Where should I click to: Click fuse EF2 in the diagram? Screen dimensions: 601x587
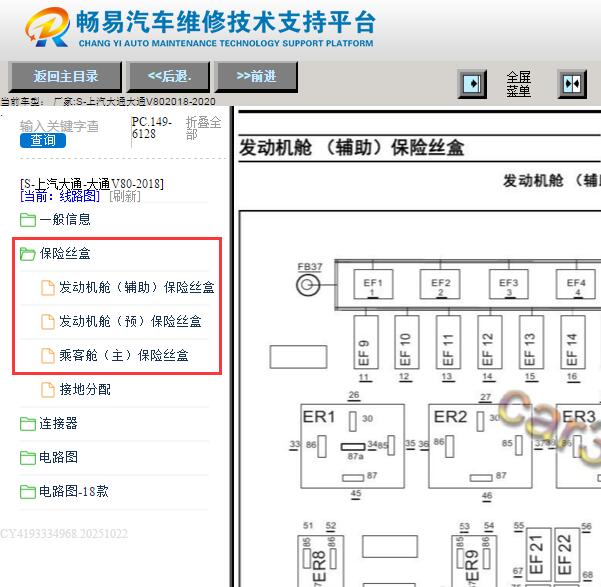(440, 284)
